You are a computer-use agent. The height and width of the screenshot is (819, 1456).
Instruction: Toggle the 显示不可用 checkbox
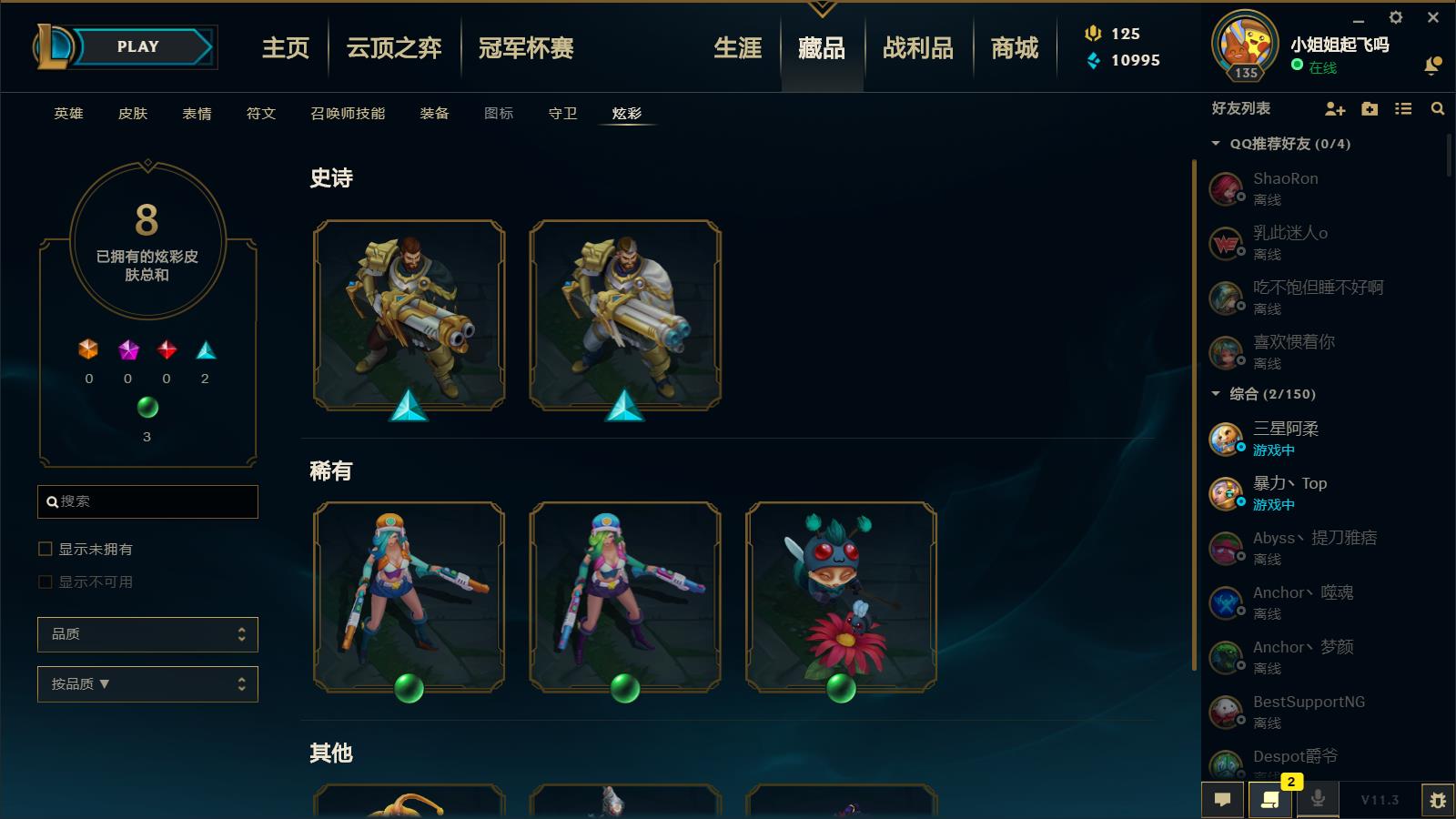(x=45, y=581)
